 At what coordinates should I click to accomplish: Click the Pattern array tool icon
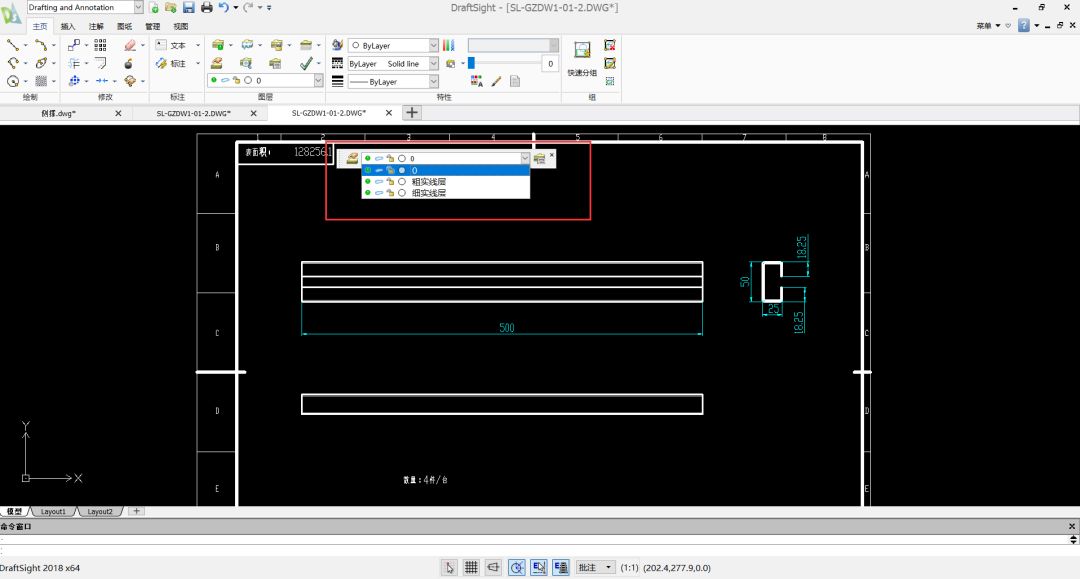[101, 45]
